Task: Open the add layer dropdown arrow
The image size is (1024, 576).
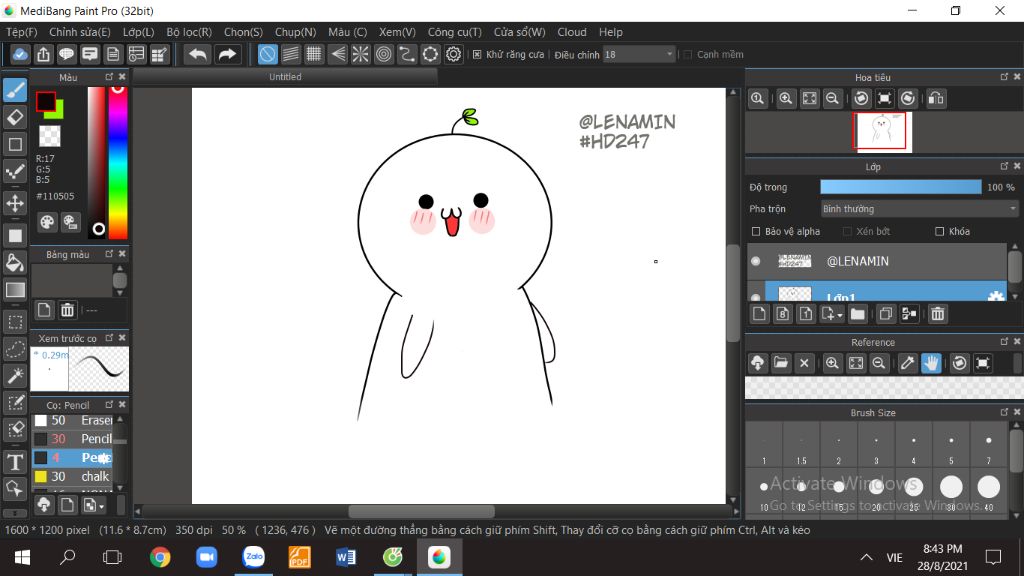Action: (x=840, y=315)
